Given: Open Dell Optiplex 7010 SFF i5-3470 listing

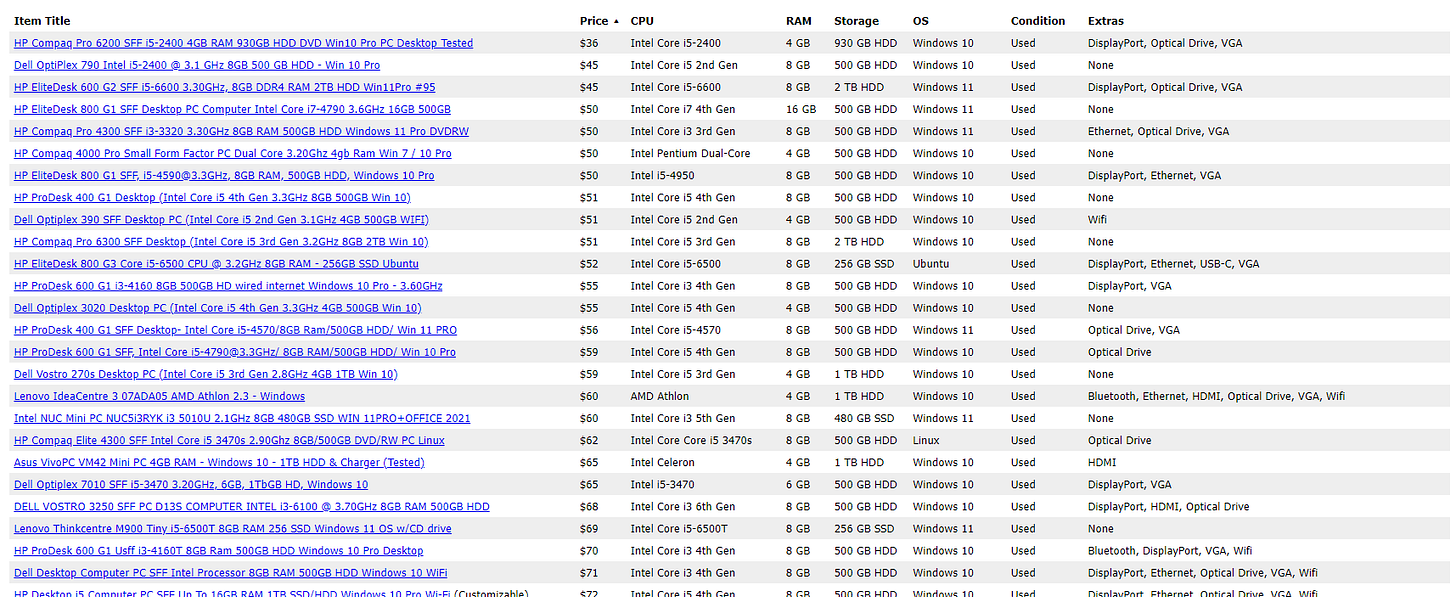Looking at the screenshot, I should (191, 484).
